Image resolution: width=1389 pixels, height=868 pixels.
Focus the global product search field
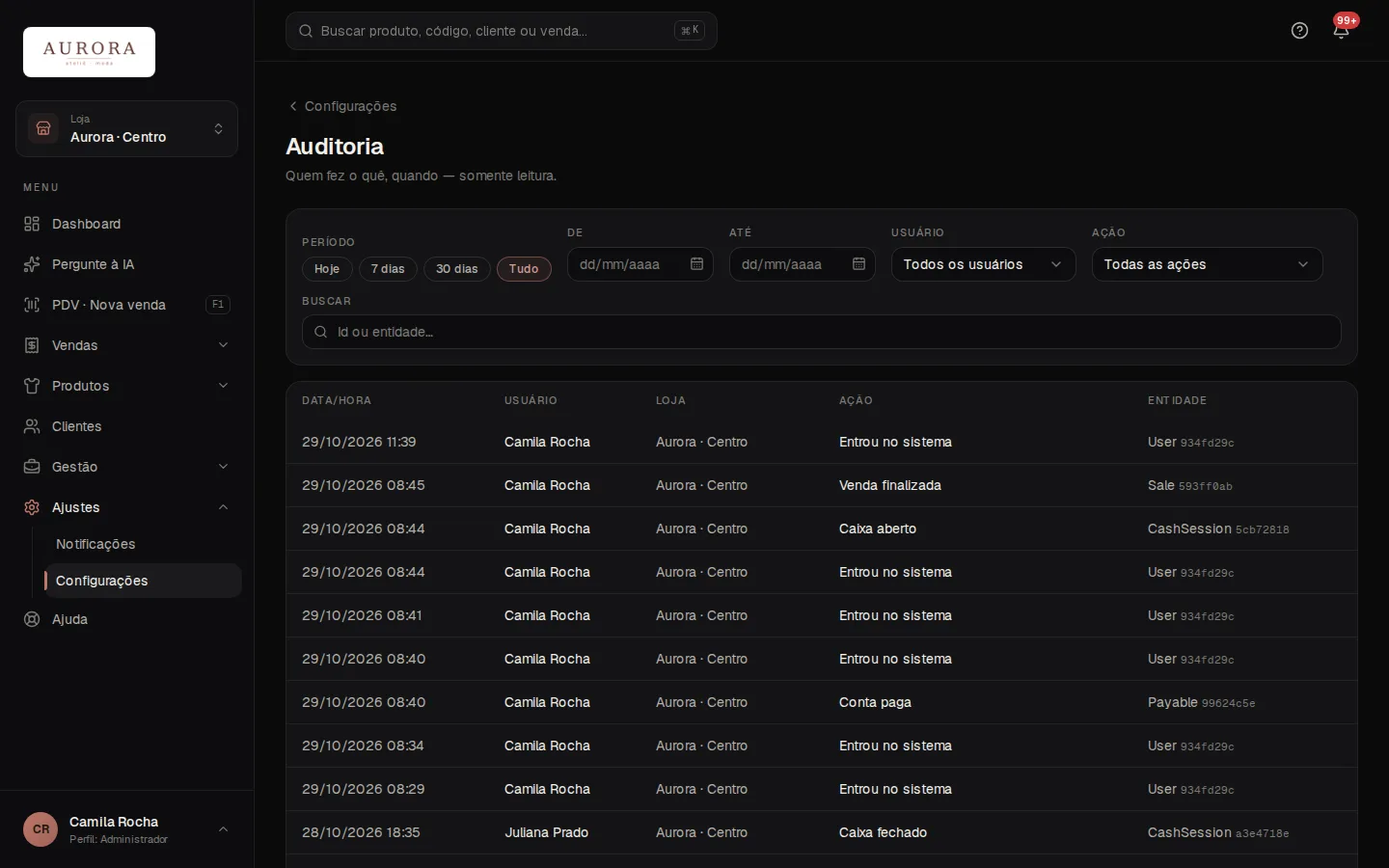point(501,31)
